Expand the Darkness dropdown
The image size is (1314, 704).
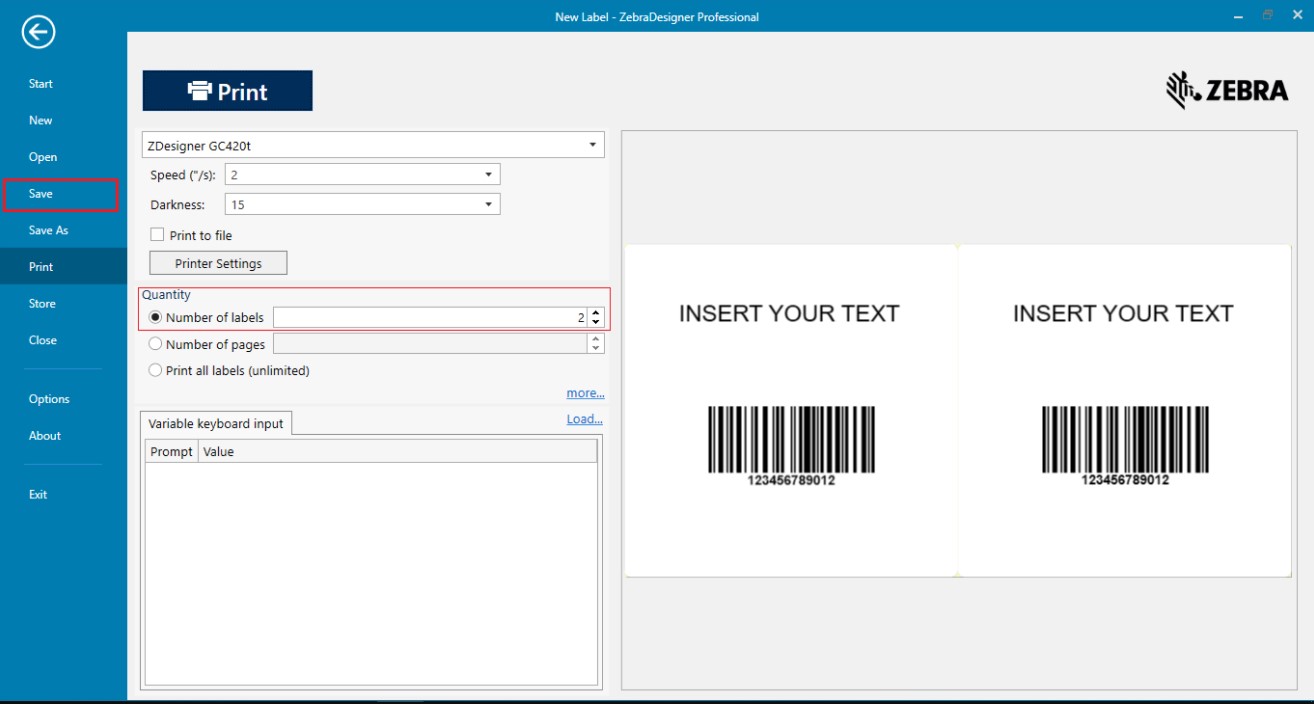pos(489,204)
